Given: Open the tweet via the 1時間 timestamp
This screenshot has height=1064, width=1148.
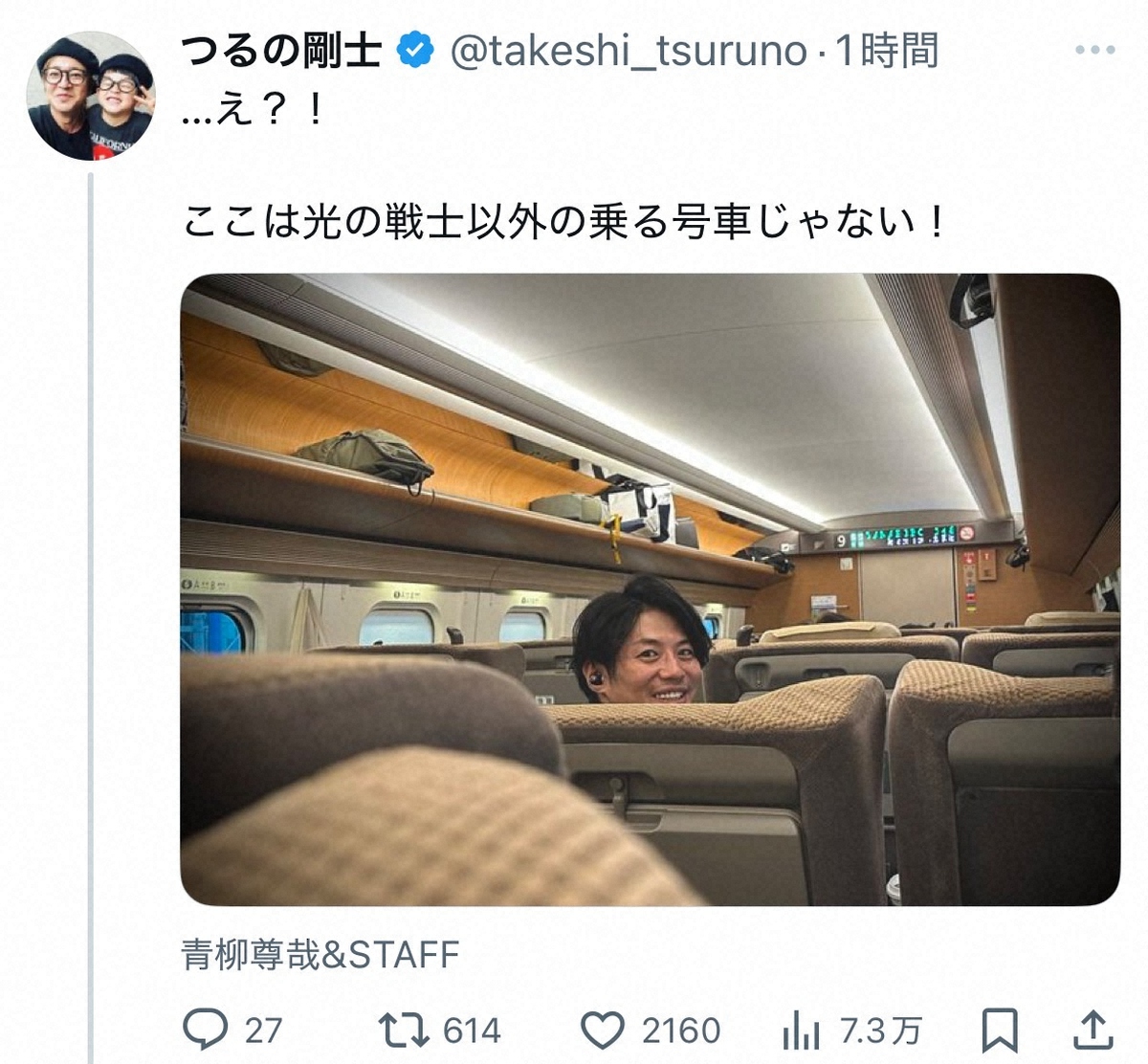Looking at the screenshot, I should click(888, 51).
